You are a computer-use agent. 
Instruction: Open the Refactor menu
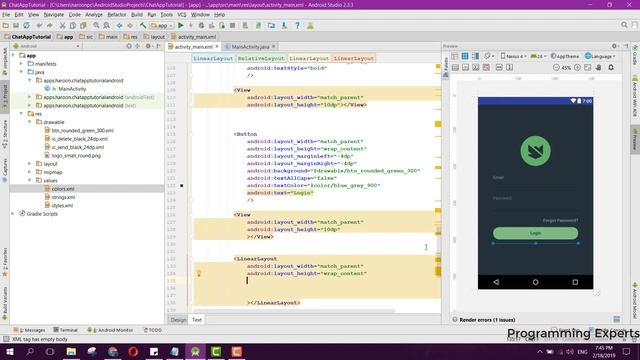[x=117, y=15]
